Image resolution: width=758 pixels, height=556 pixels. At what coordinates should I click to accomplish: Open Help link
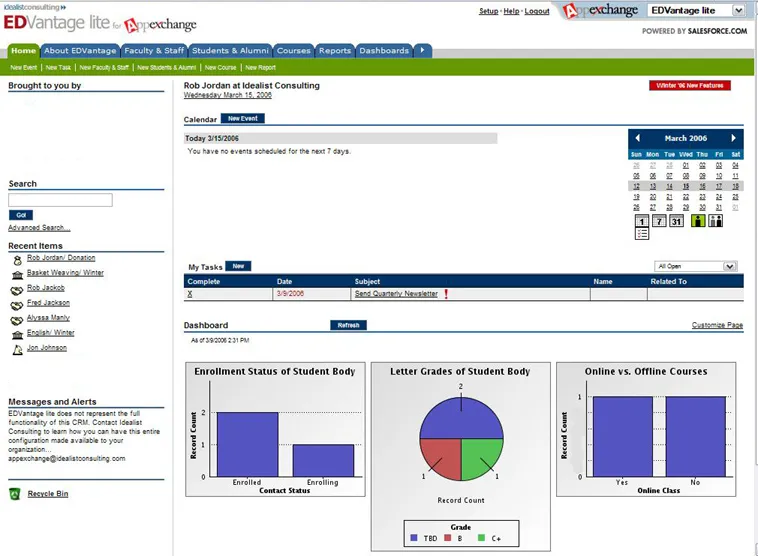[511, 11]
